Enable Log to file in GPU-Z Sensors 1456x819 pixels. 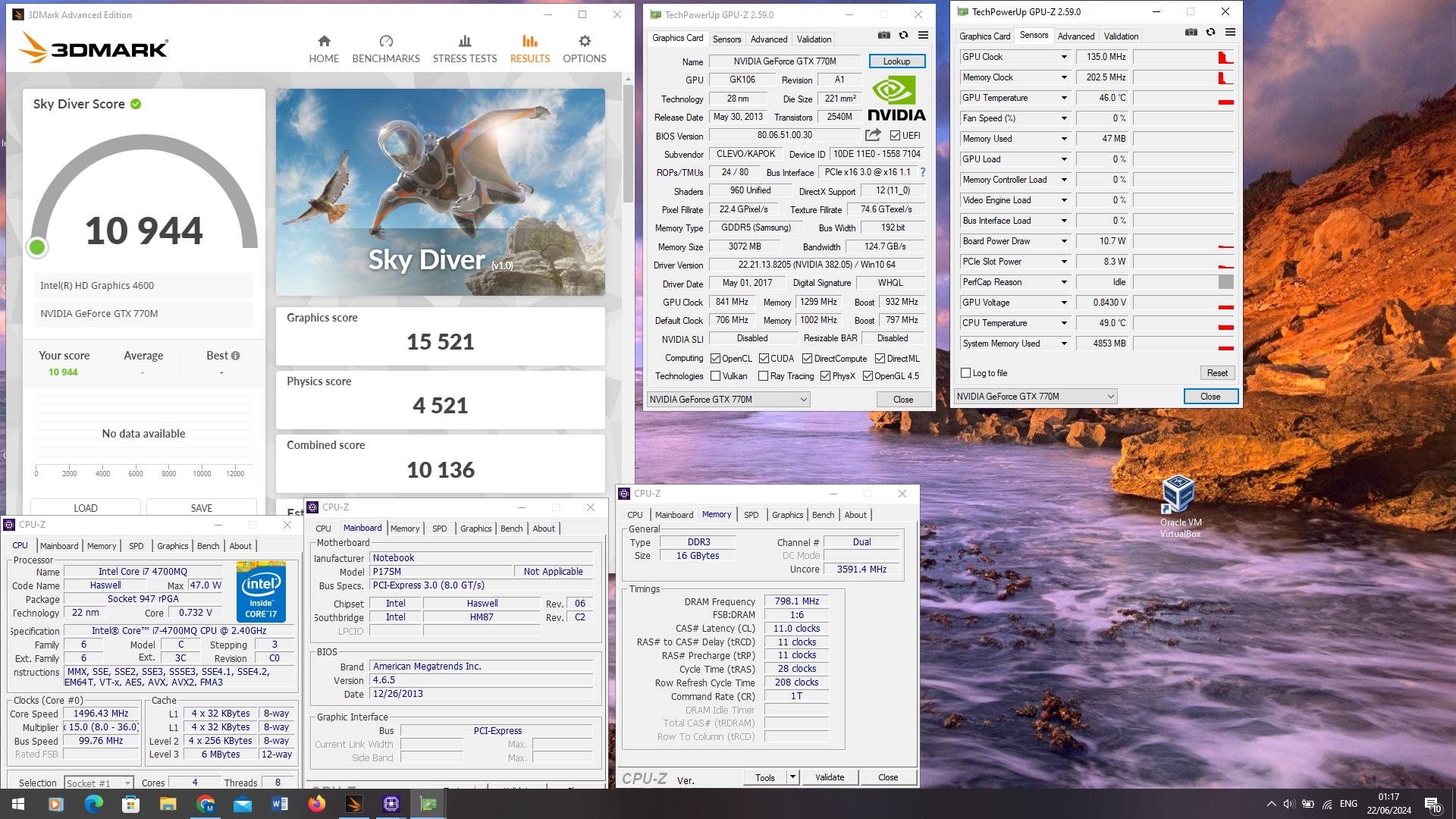pyautogui.click(x=965, y=373)
